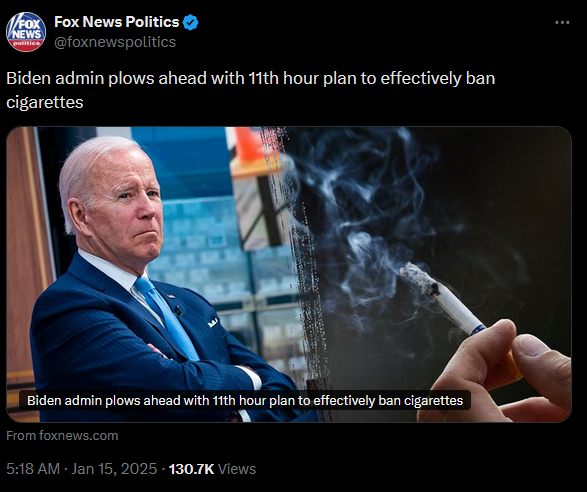View the 130.7K view count analytics
This screenshot has width=587, height=492.
[191, 469]
